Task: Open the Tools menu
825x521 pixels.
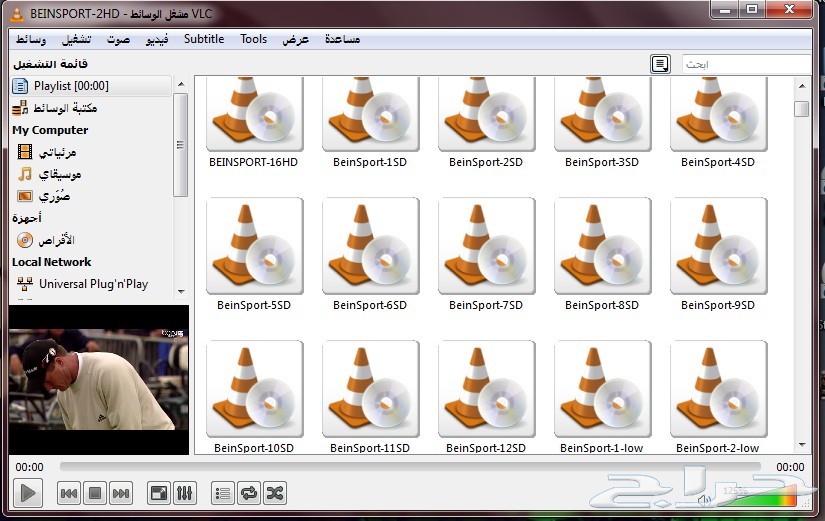Action: pos(254,39)
